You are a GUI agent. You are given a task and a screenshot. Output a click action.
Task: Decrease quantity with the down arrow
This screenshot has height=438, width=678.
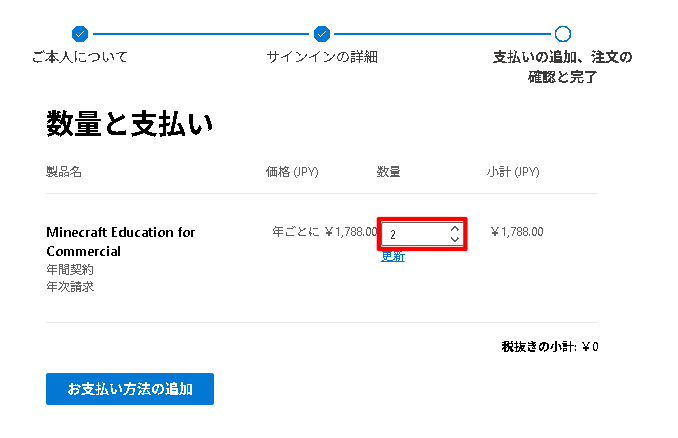tap(454, 239)
